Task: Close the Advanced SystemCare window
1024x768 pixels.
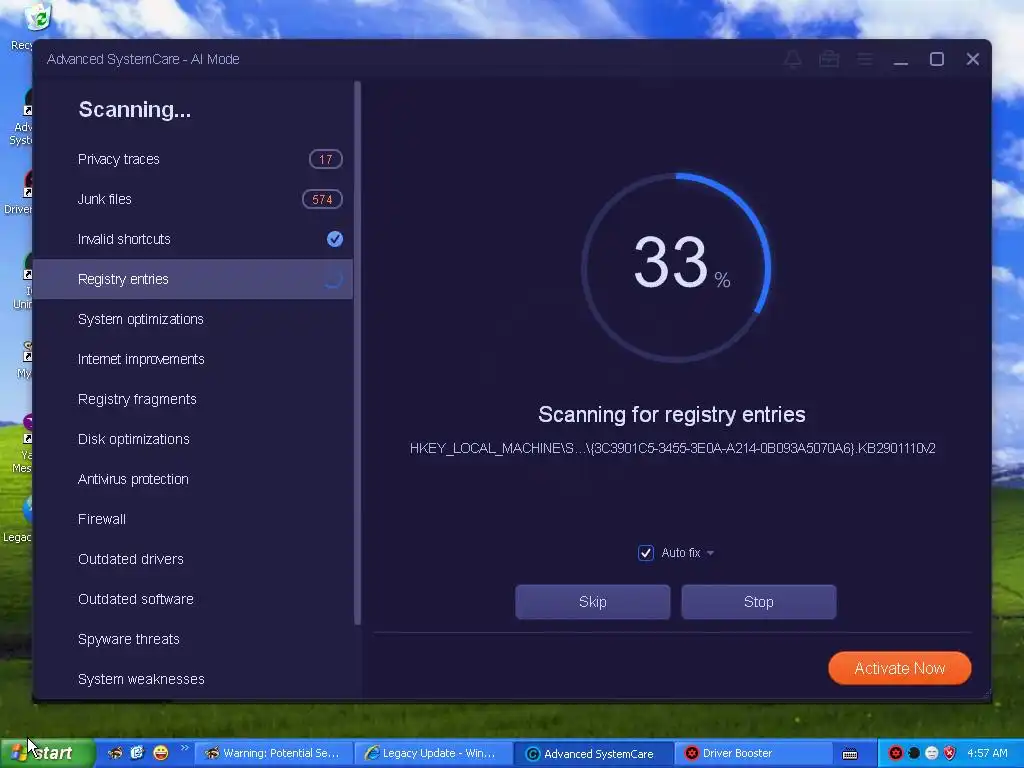Action: tap(972, 59)
